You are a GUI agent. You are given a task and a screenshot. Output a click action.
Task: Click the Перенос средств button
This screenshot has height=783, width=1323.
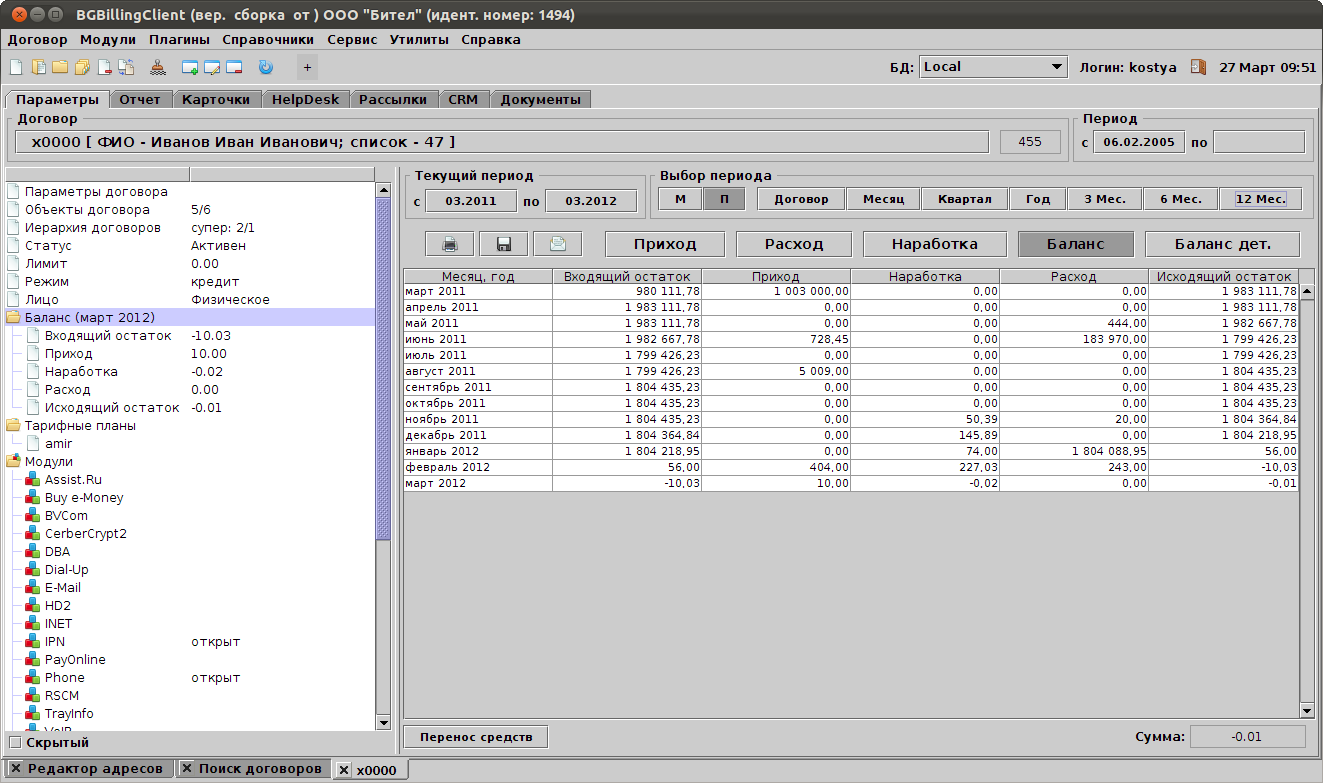[476, 737]
